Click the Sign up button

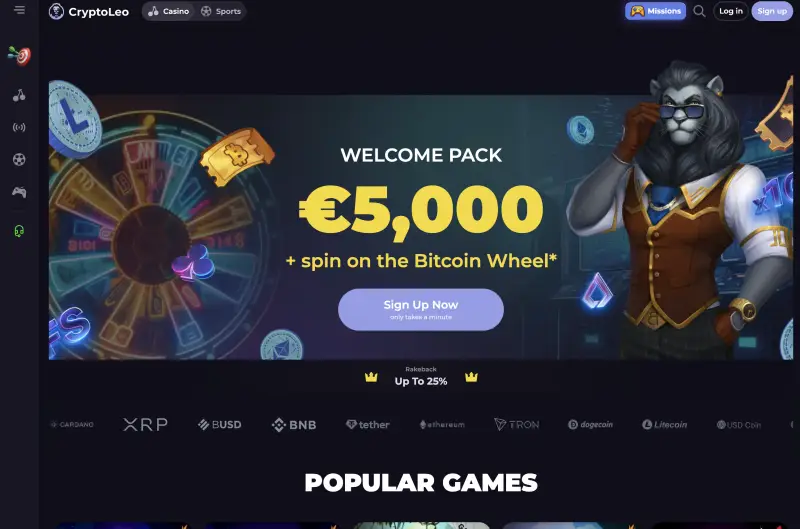click(772, 11)
